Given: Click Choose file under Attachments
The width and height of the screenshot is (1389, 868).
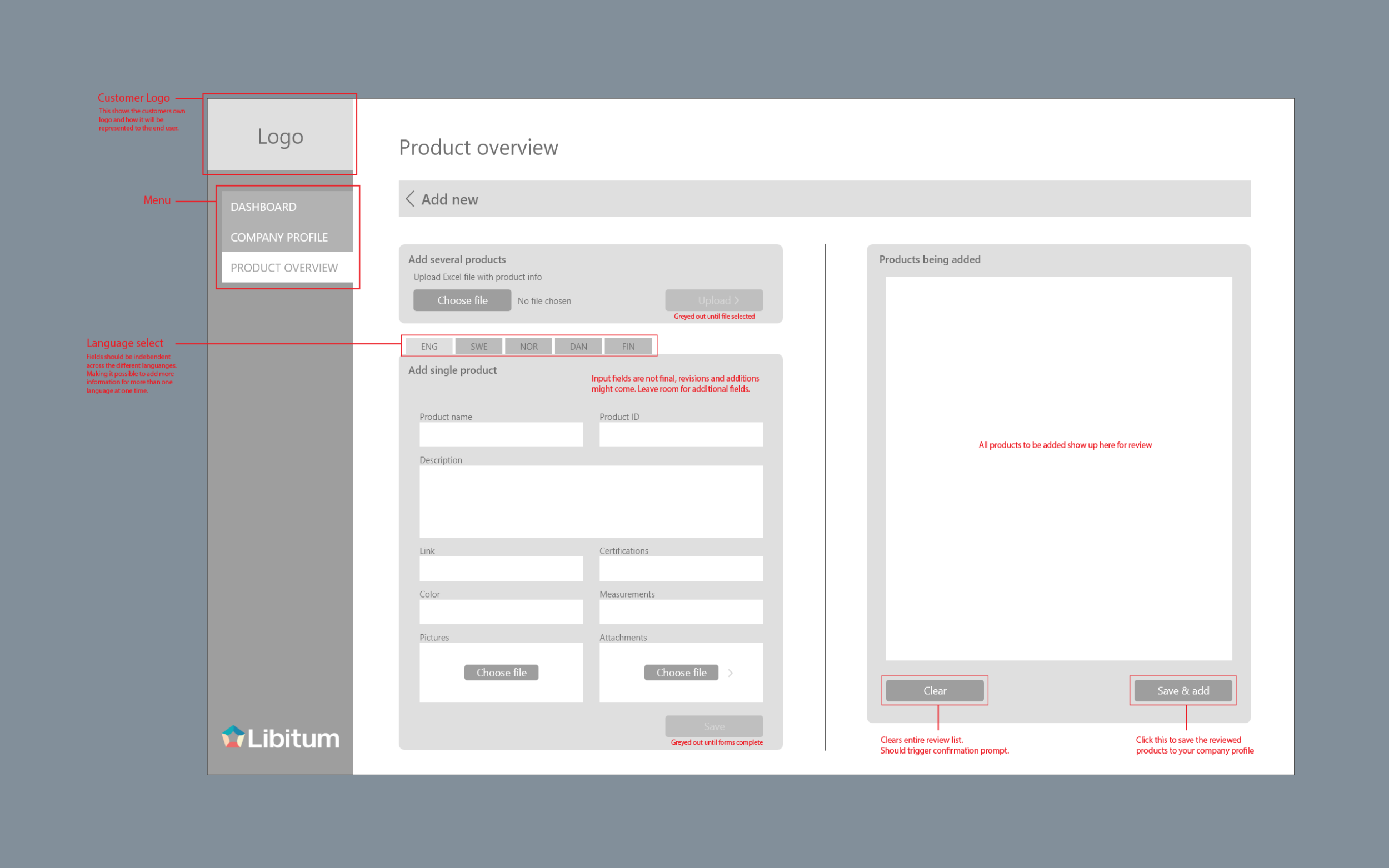Looking at the screenshot, I should 681,672.
